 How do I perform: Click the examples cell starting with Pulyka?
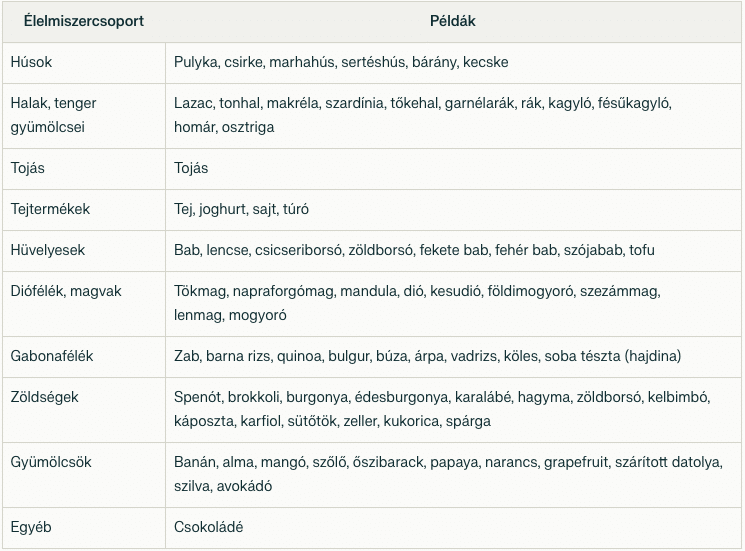coord(340,62)
